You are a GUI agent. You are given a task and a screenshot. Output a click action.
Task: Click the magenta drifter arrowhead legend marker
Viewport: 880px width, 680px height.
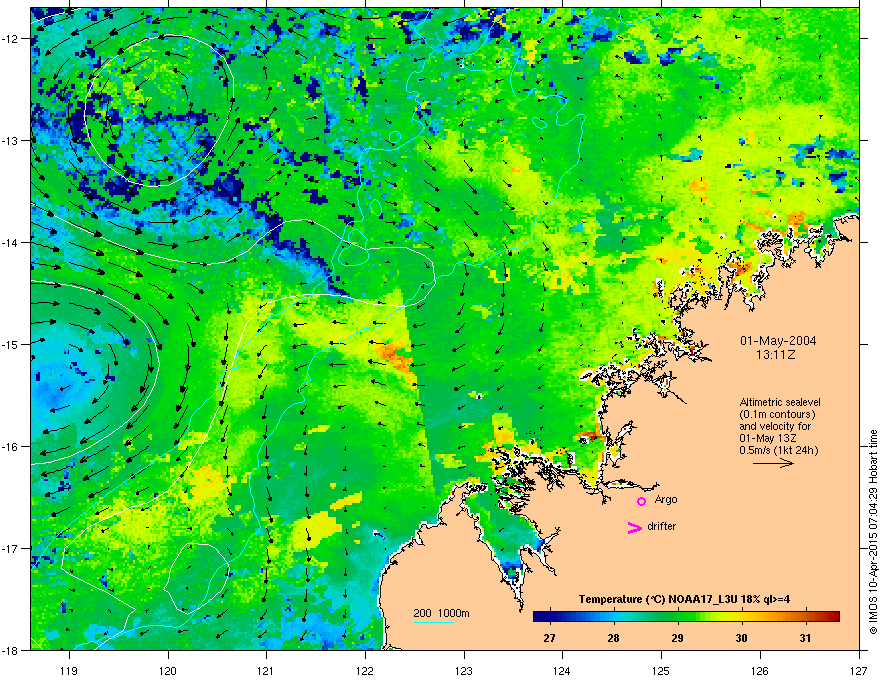point(634,527)
